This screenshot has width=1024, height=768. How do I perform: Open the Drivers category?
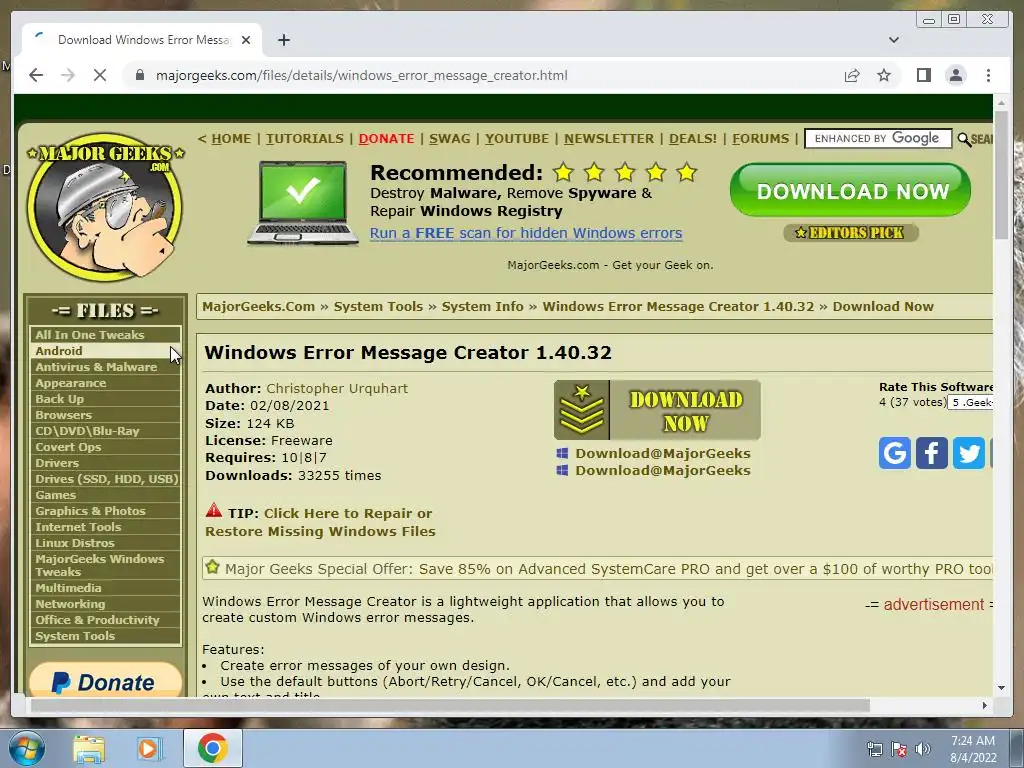pyautogui.click(x=105, y=463)
